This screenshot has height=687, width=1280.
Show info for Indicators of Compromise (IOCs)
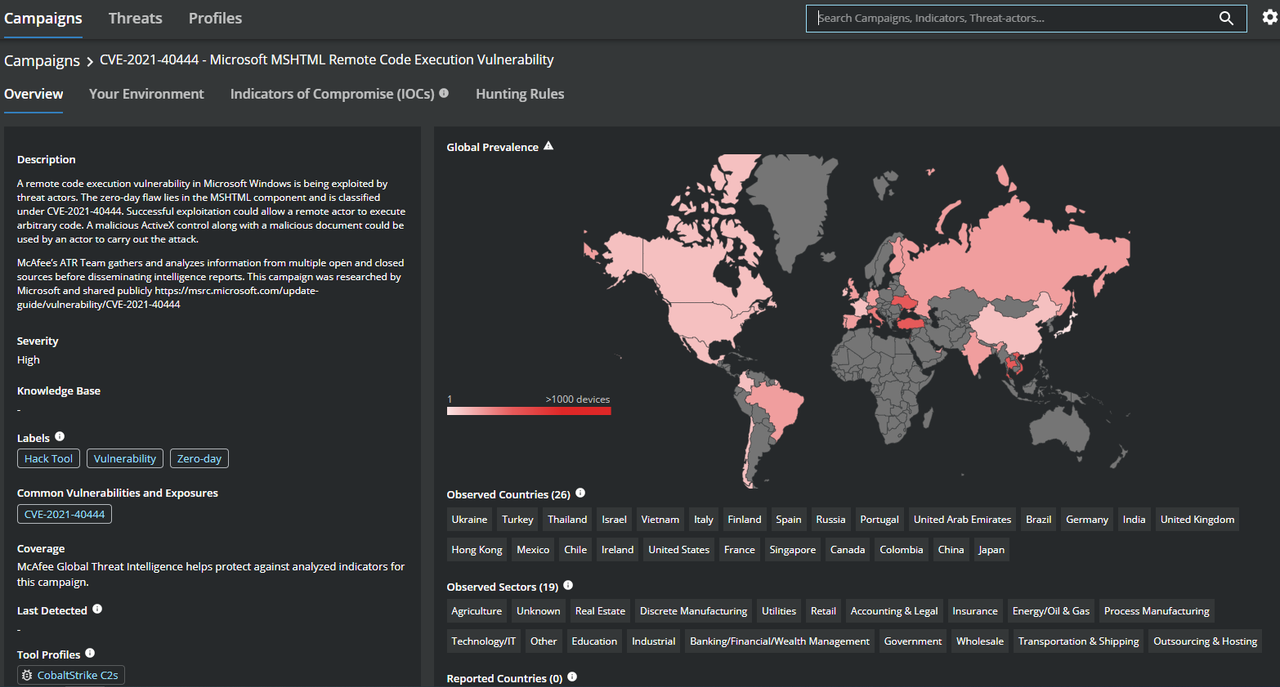point(444,93)
